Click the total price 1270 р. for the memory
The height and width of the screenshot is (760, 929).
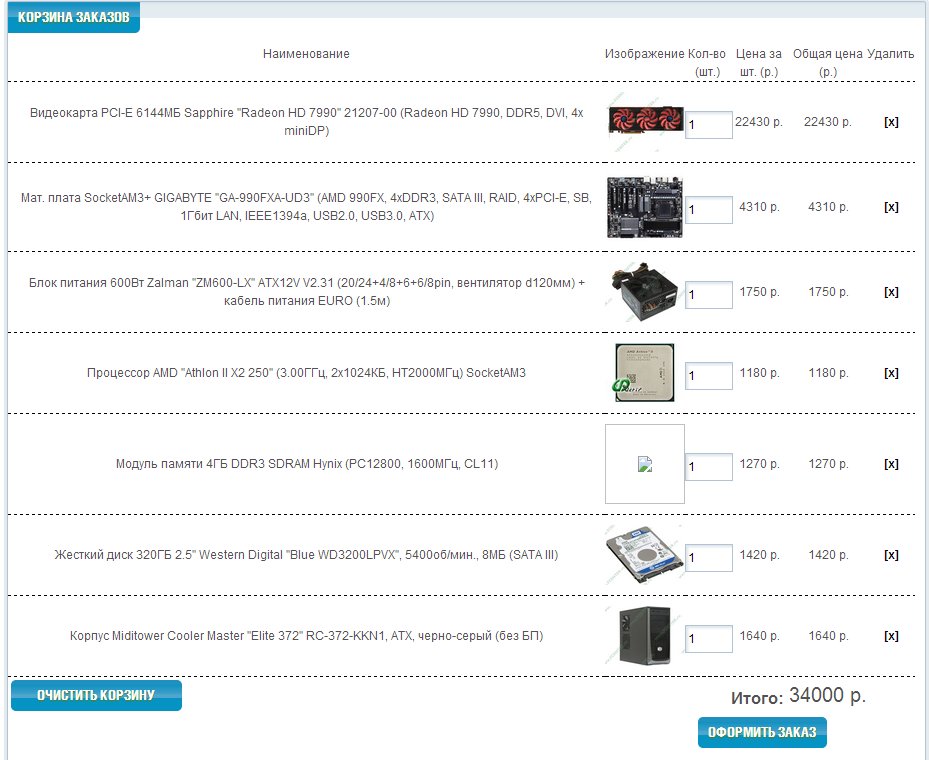(828, 464)
